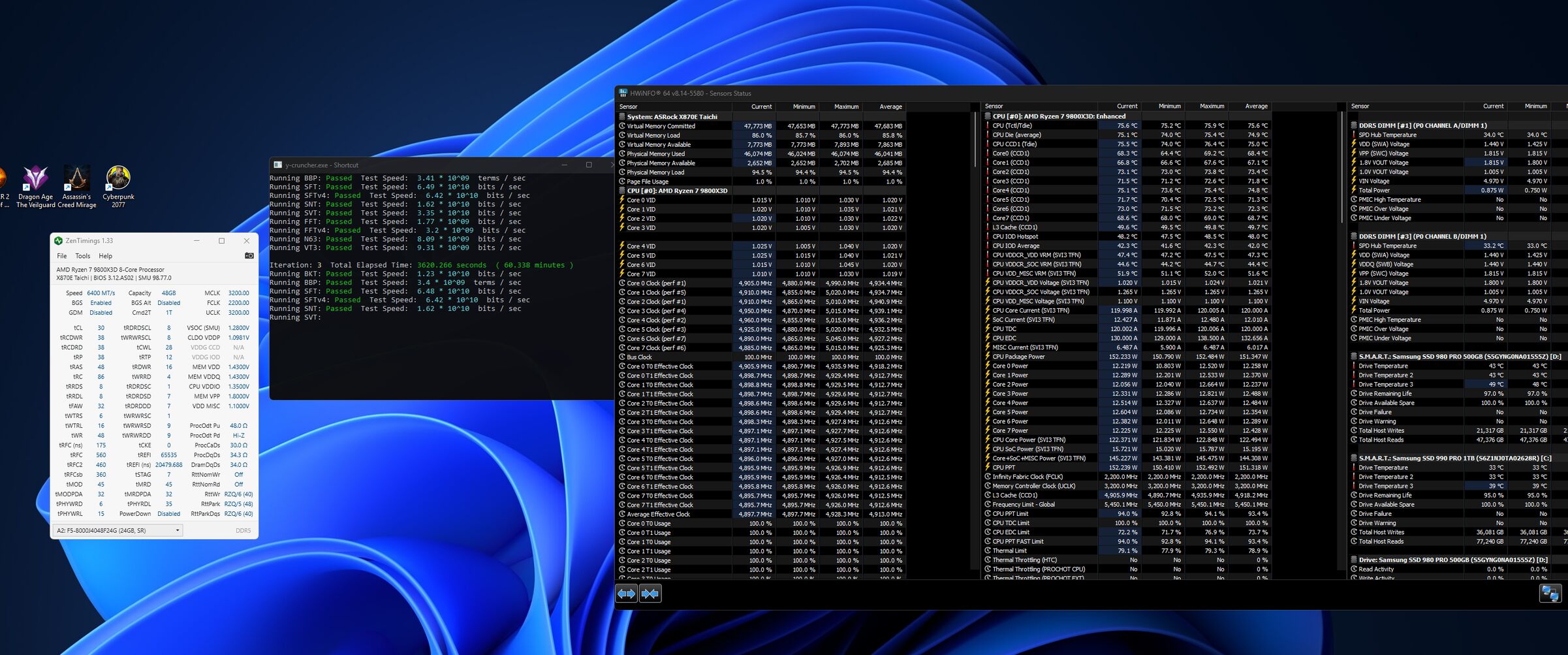Screen dimensions: 1568x655
Task: Click the icon beside Thermal Throttling (HTC)
Action: 988,560
